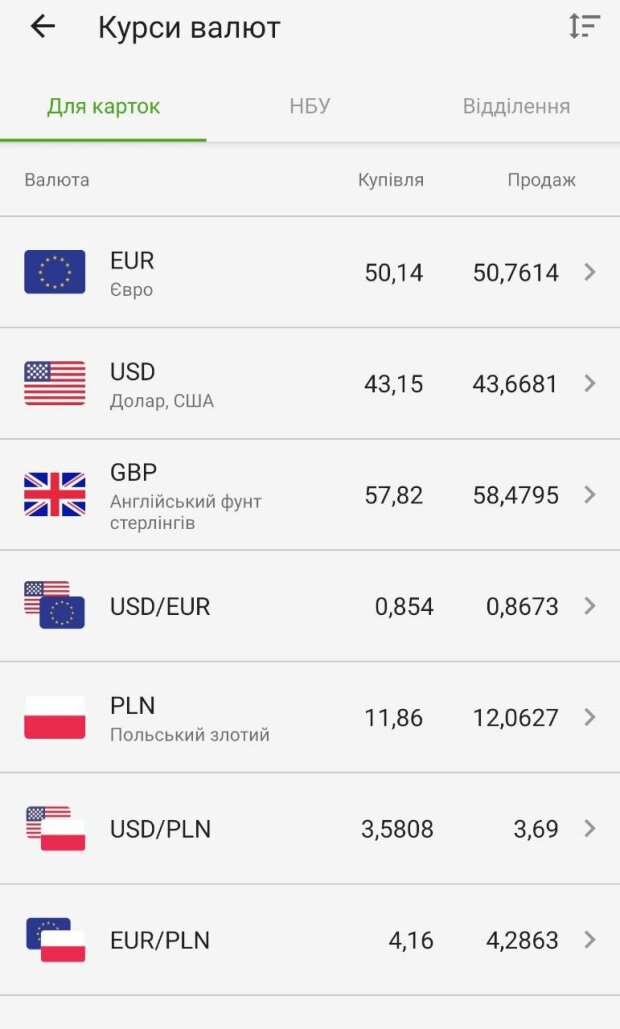This screenshot has height=1029, width=620.
Task: Open the EUR/PLN currency pair label
Action: coord(160,940)
